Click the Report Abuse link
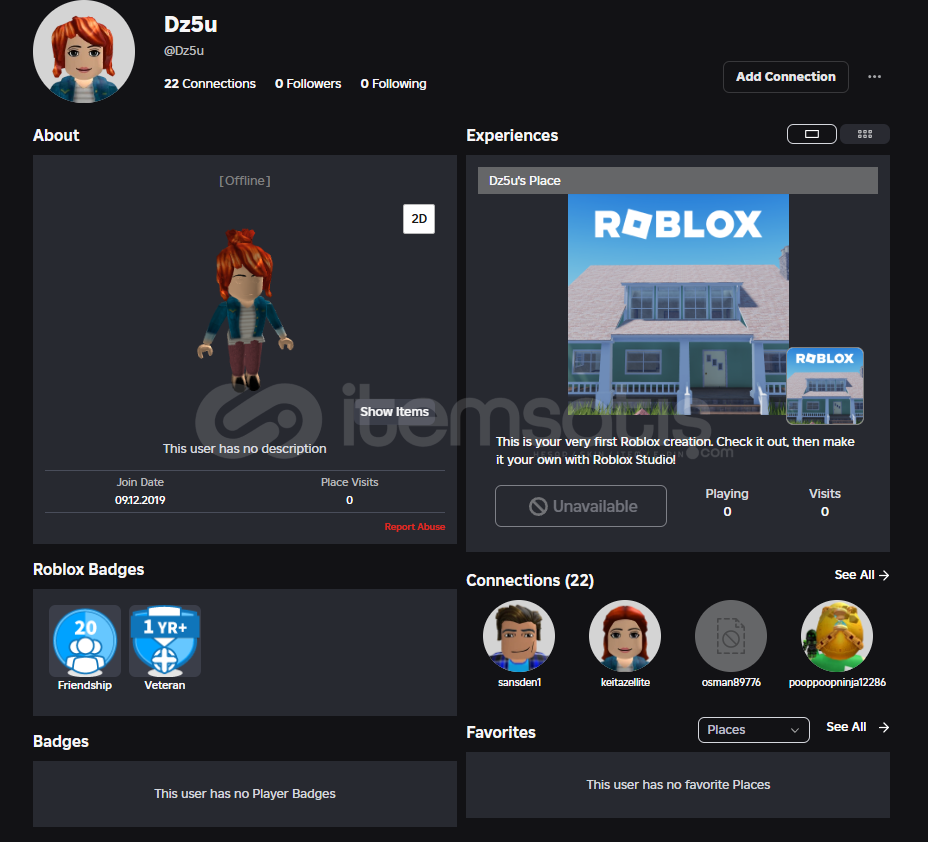Screen dimensions: 928x842 (x=414, y=527)
